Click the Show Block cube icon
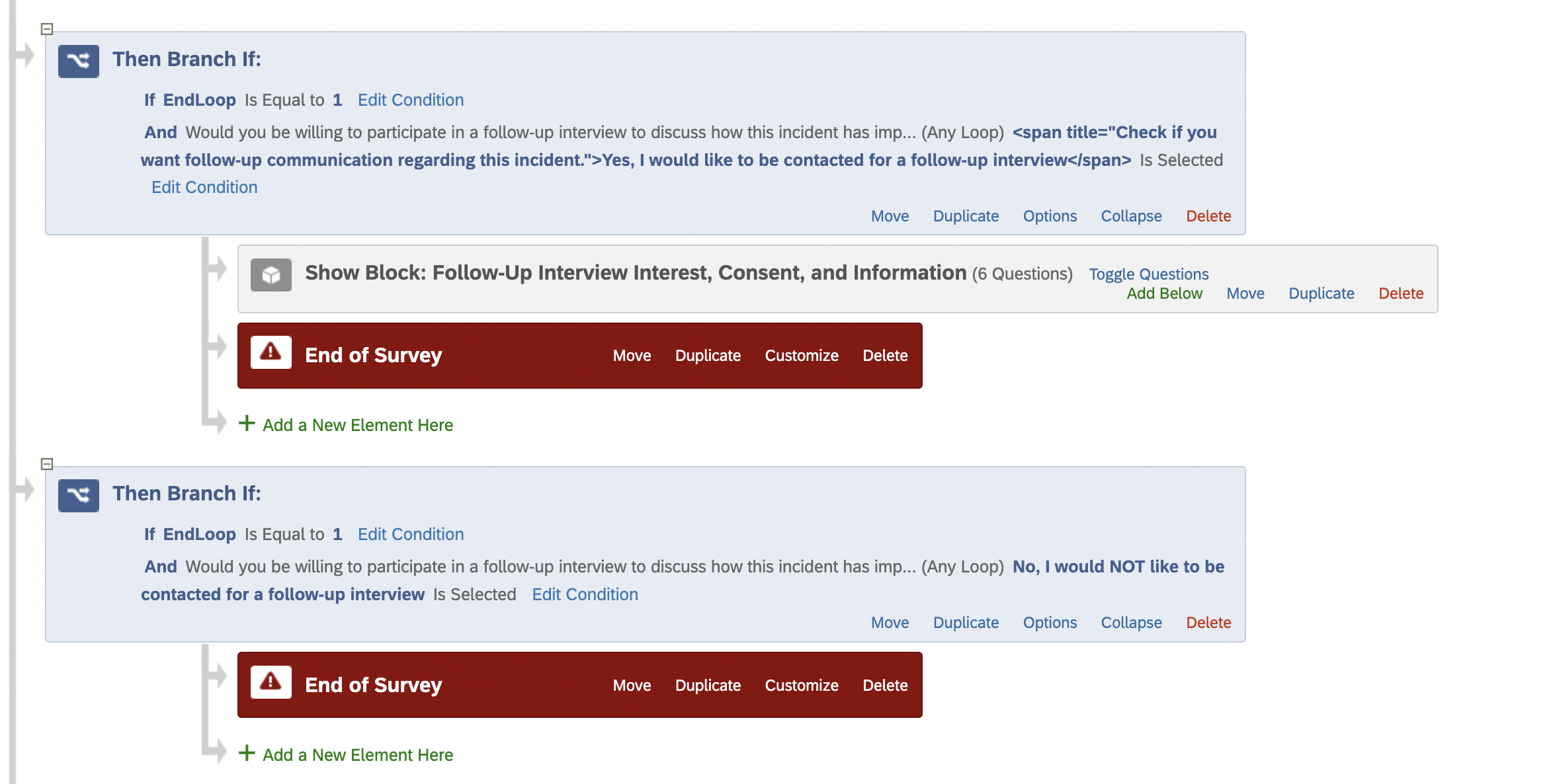The image size is (1549, 784). 271,274
